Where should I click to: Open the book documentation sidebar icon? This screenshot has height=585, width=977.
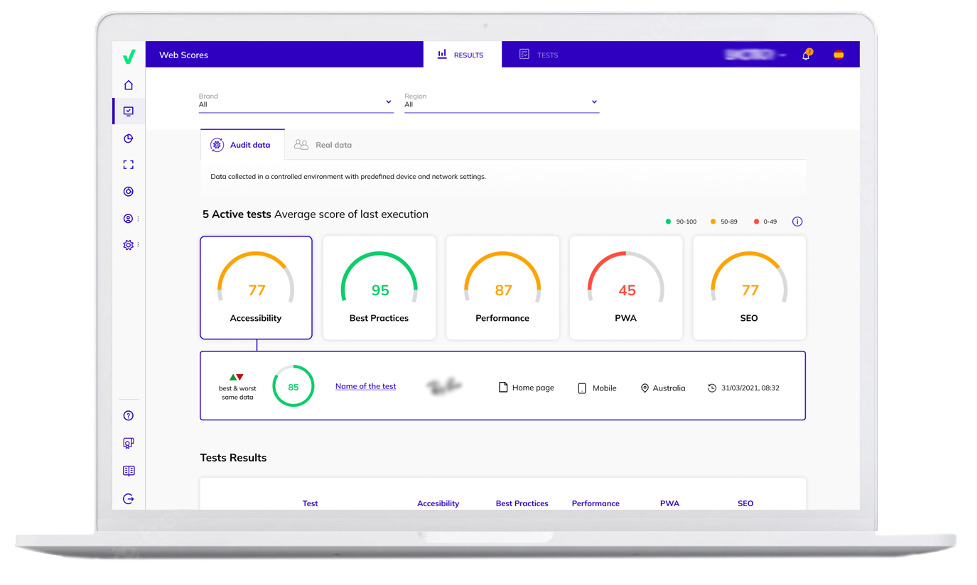click(128, 471)
